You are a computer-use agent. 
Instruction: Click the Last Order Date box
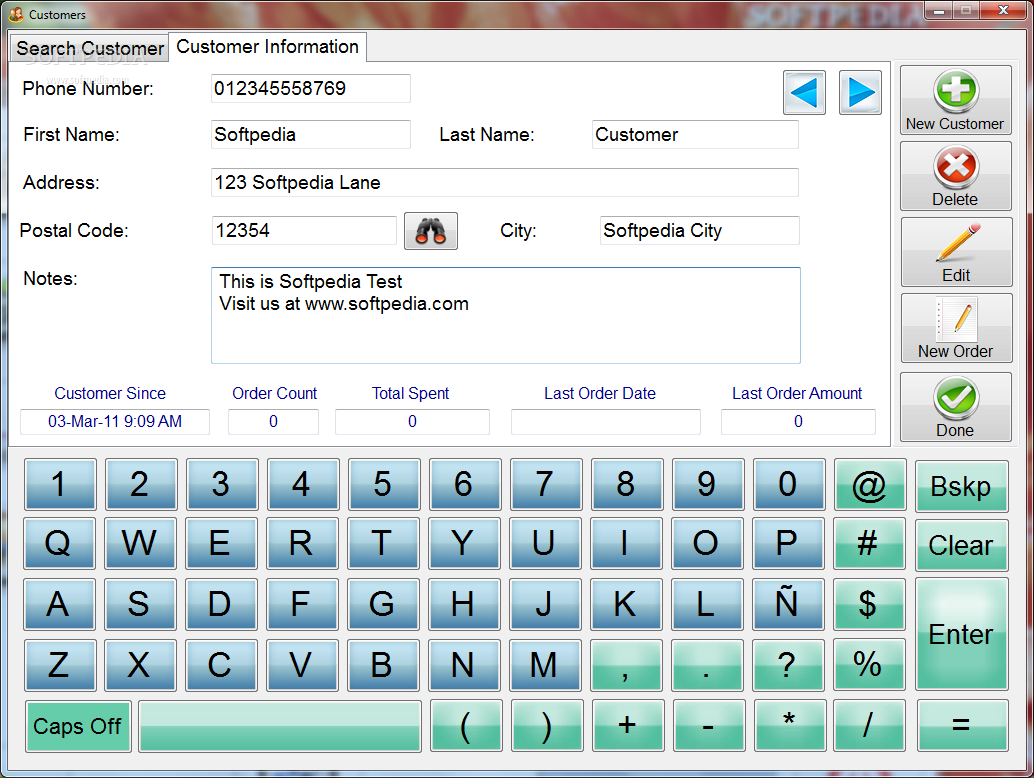click(605, 421)
